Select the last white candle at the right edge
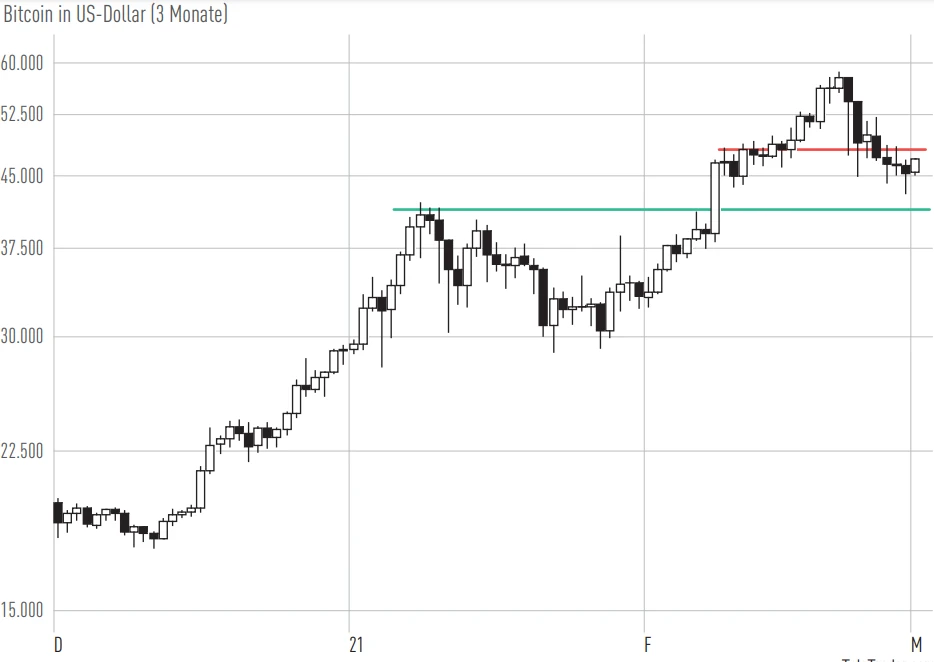The image size is (934, 662). [915, 165]
